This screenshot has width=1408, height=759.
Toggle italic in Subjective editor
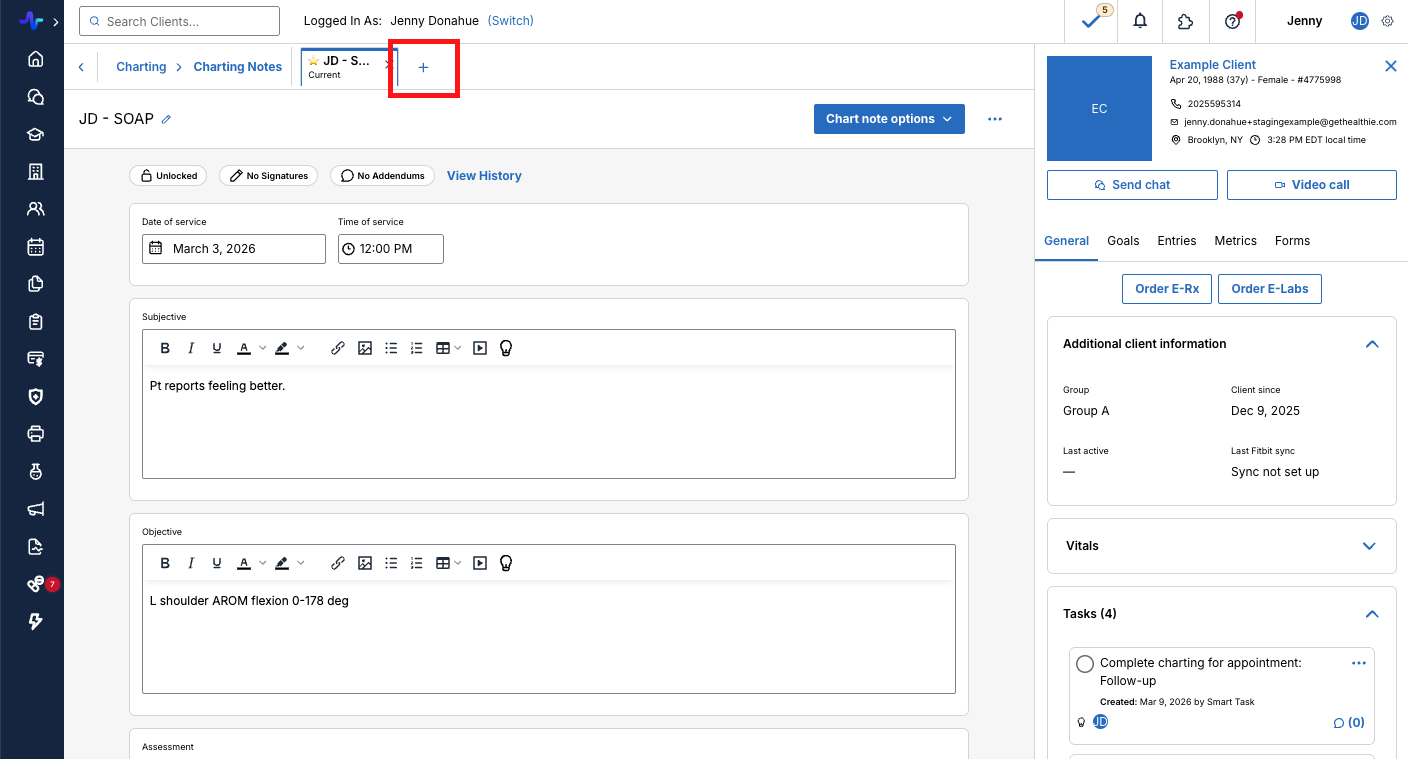coord(191,348)
